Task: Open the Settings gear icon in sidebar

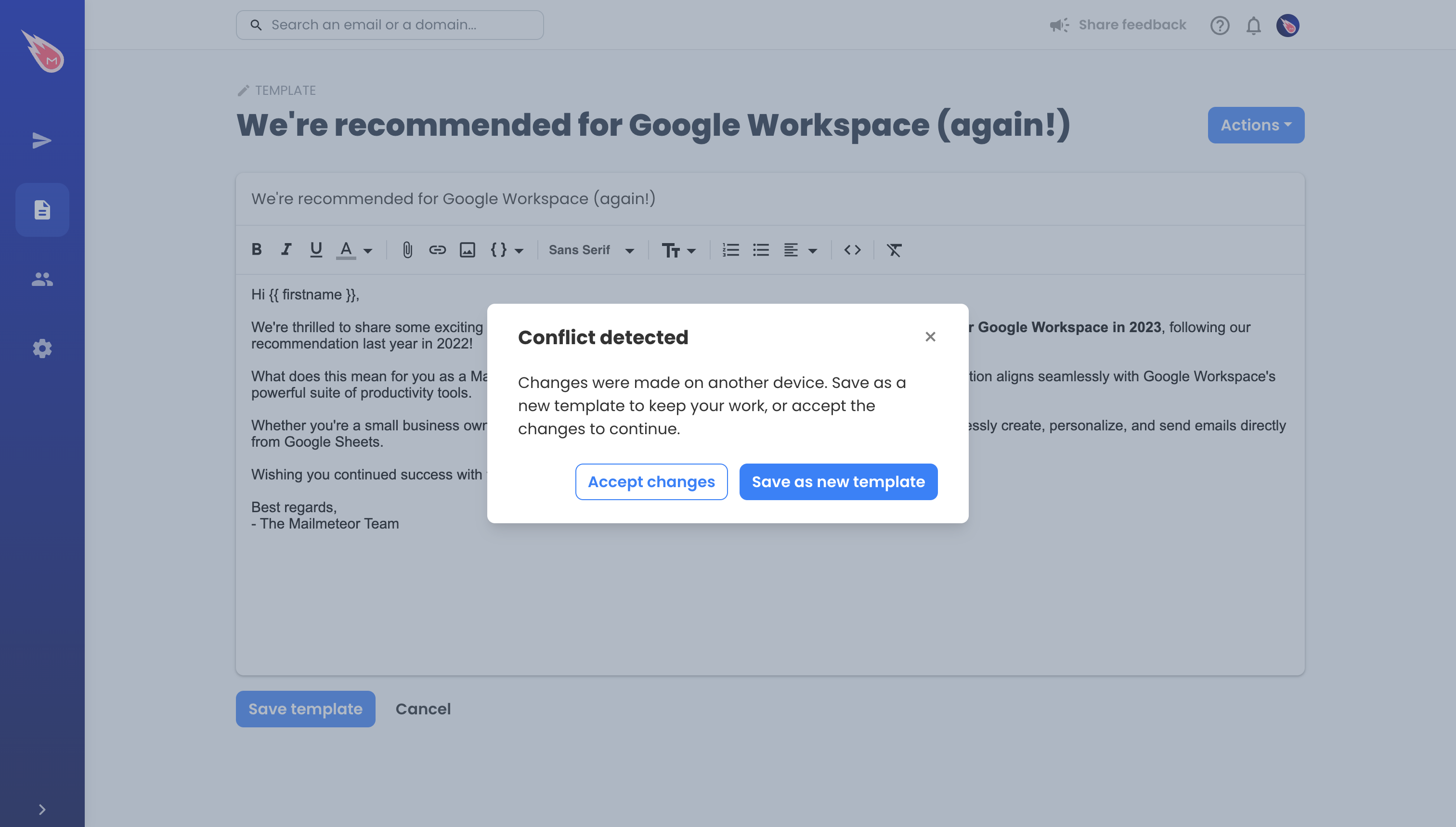Action: pos(42,348)
